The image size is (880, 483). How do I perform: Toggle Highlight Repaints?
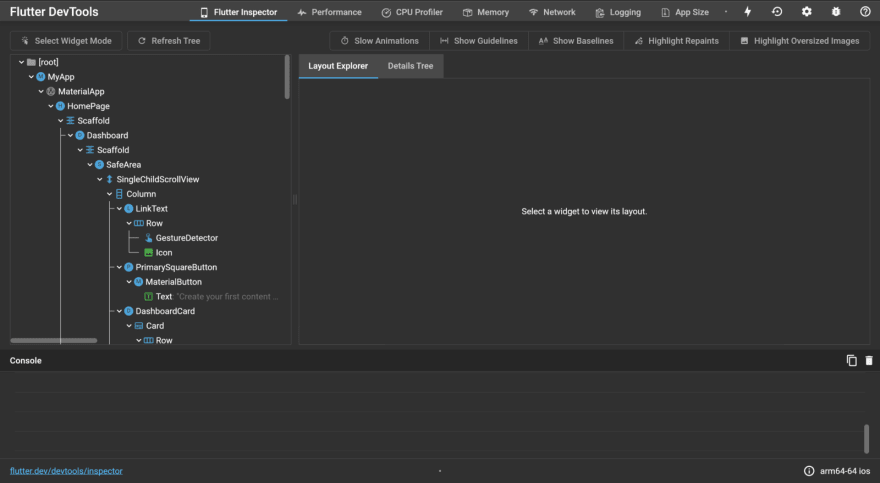click(x=676, y=41)
